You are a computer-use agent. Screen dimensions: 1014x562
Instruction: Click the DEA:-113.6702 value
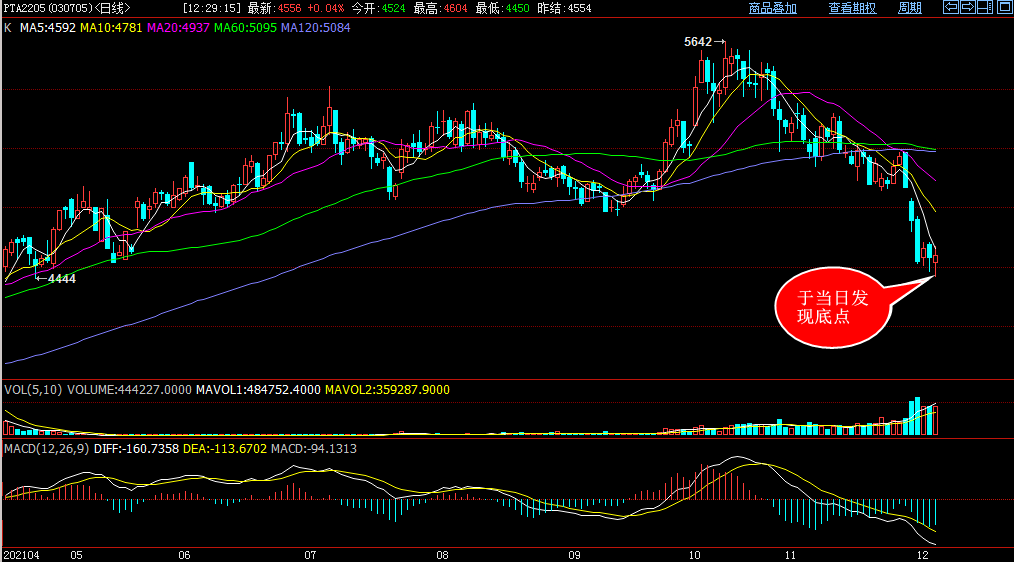225,449
